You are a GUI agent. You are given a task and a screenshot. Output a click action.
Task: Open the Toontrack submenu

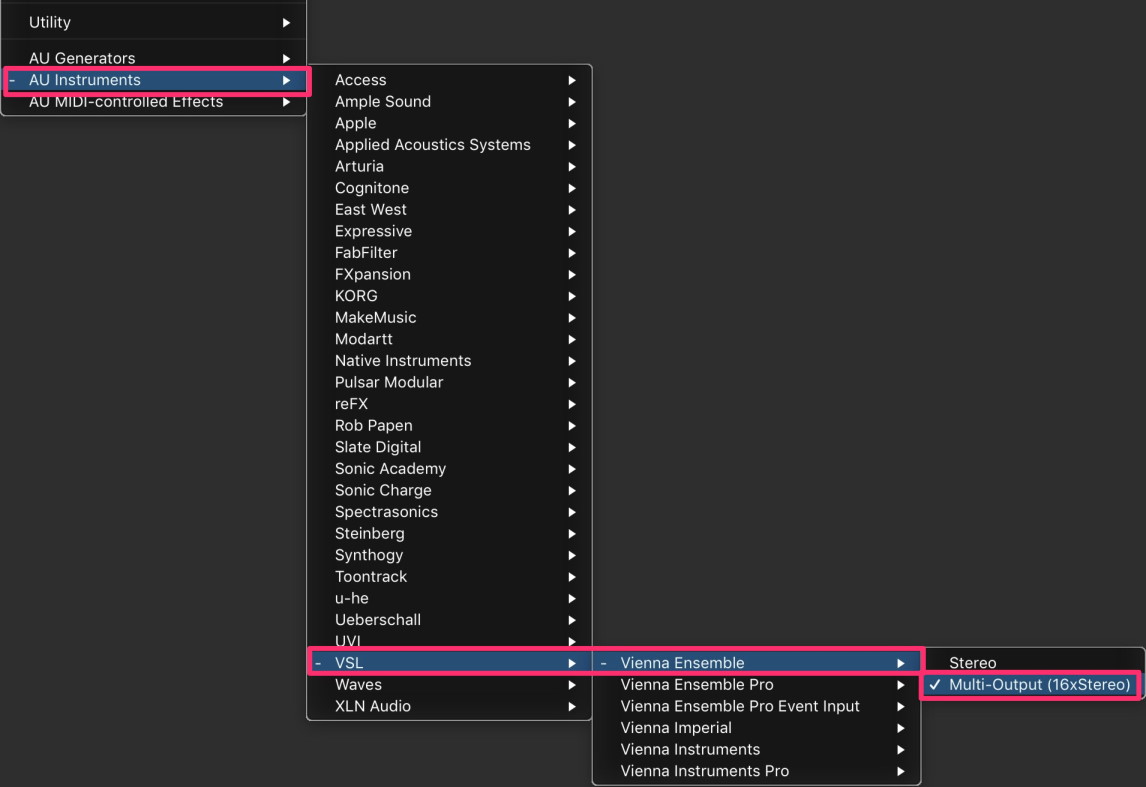point(449,577)
